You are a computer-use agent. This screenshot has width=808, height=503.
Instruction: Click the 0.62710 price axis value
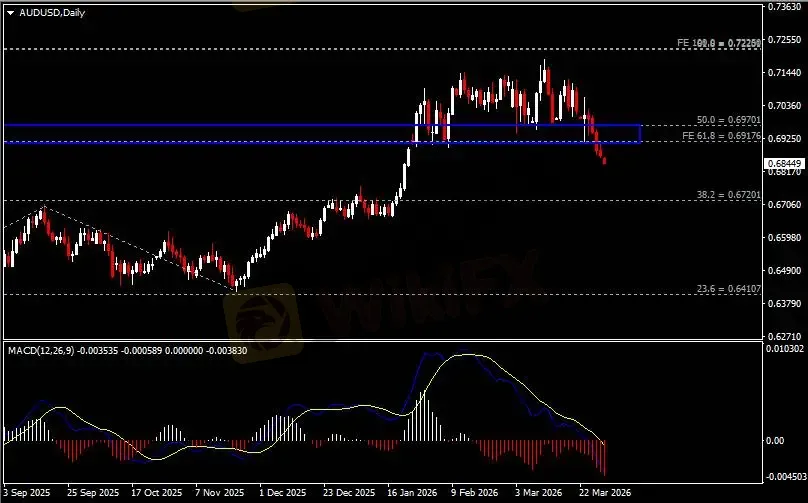click(782, 337)
